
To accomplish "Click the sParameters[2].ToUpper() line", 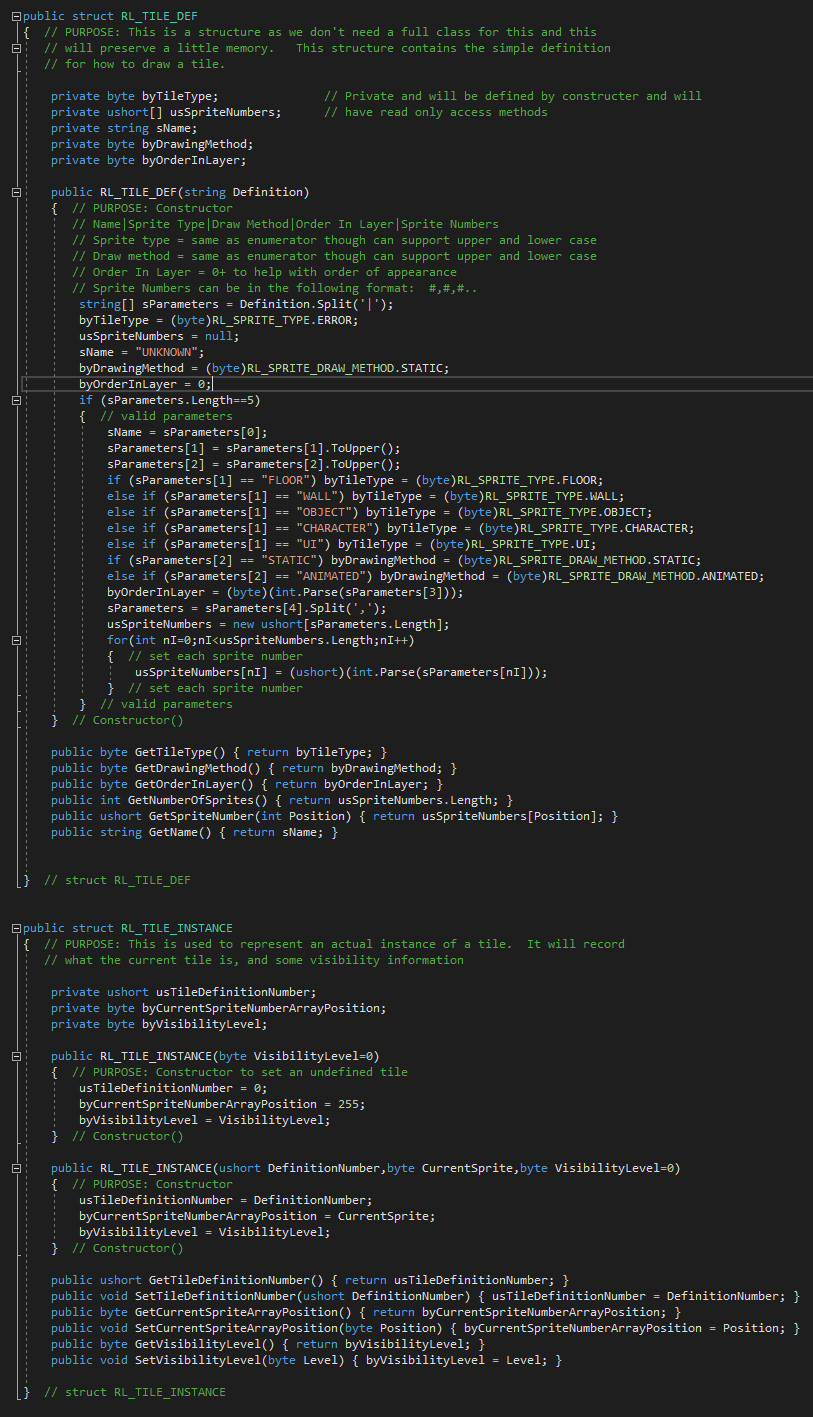I will coord(254,464).
